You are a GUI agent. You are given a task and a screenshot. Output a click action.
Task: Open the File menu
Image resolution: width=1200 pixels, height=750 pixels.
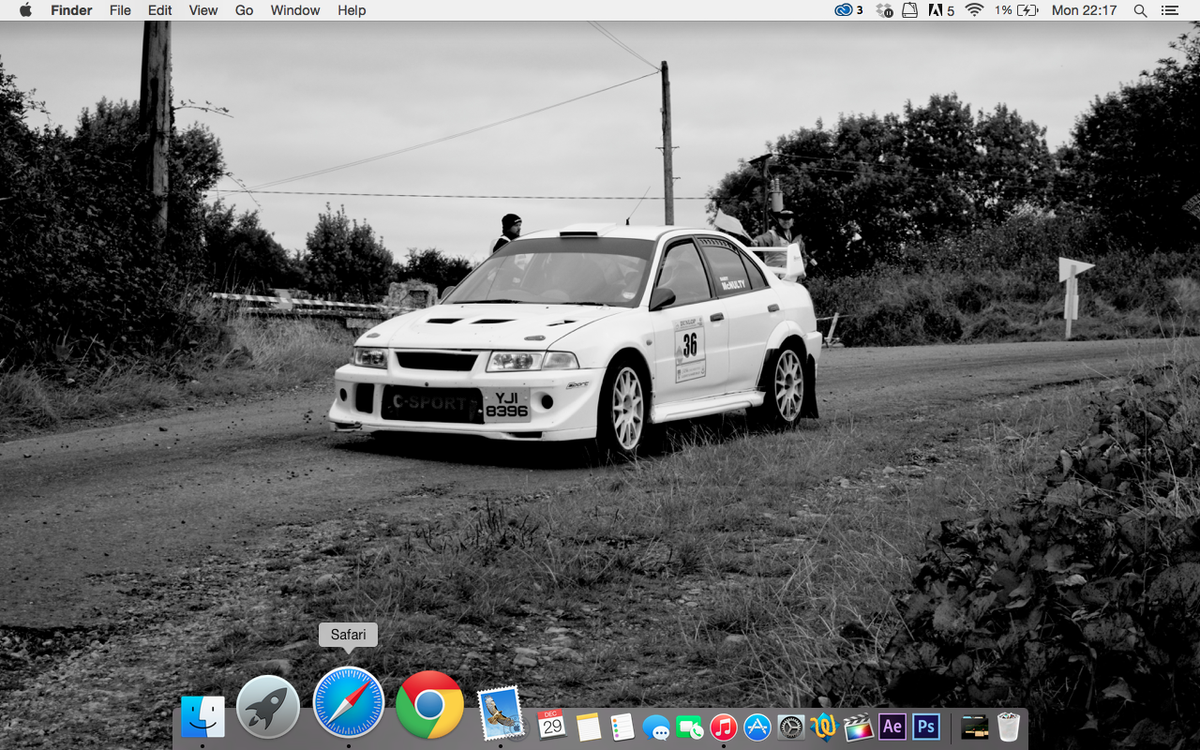[120, 10]
